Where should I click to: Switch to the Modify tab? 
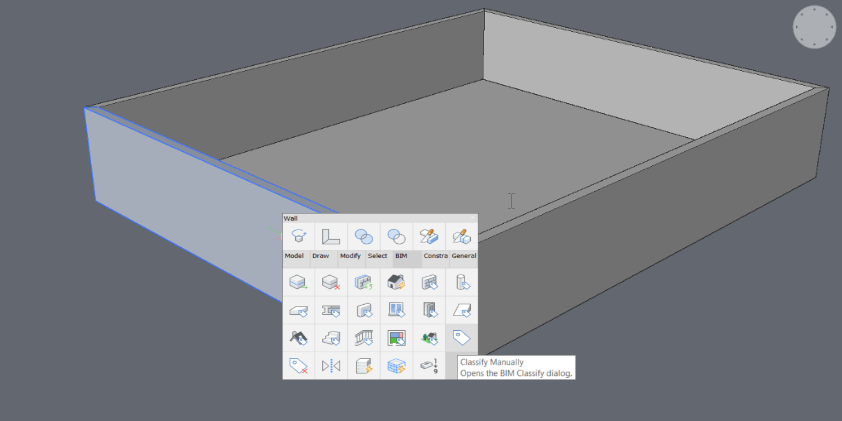click(350, 256)
